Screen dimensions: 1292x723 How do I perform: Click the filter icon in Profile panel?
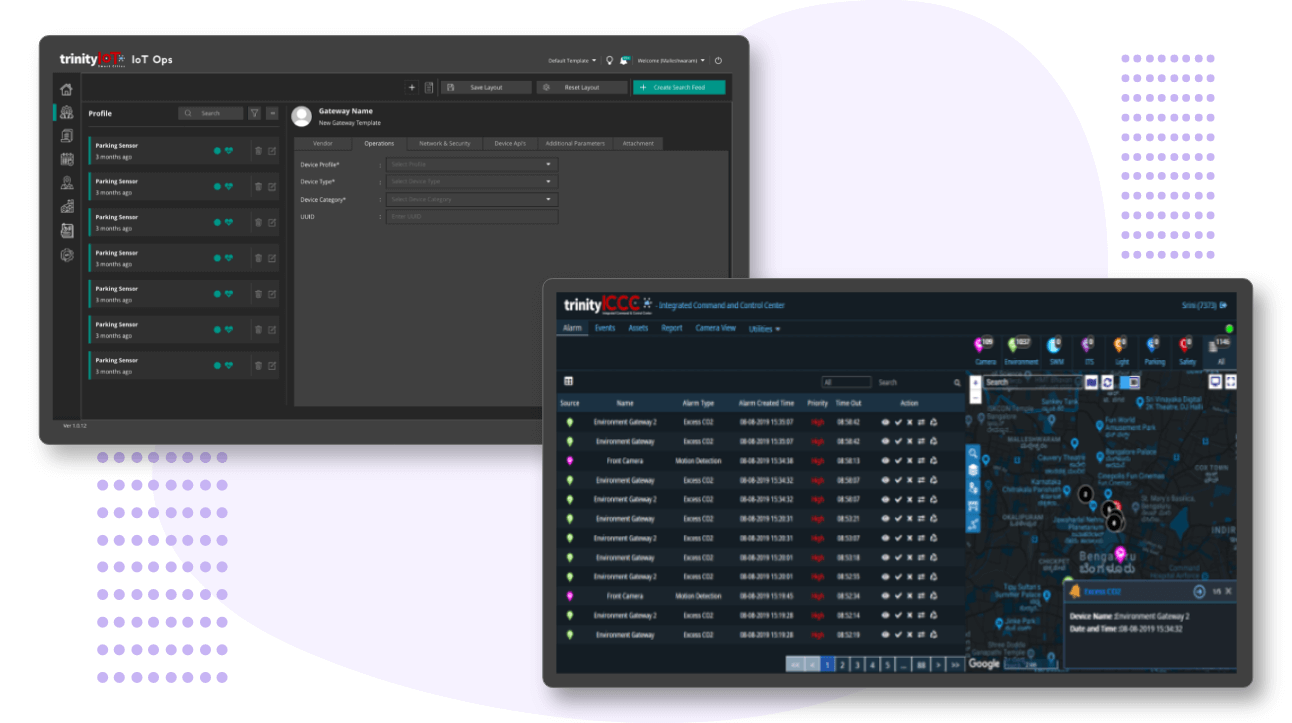tap(254, 113)
